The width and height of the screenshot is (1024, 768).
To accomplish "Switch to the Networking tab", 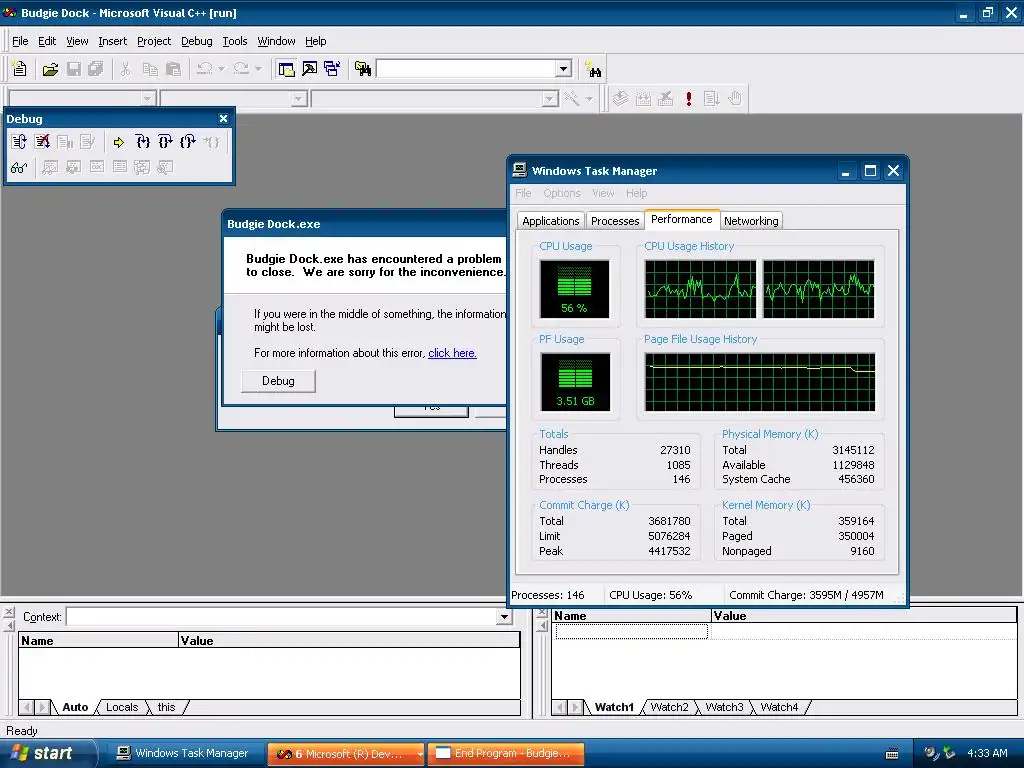I will click(x=751, y=221).
